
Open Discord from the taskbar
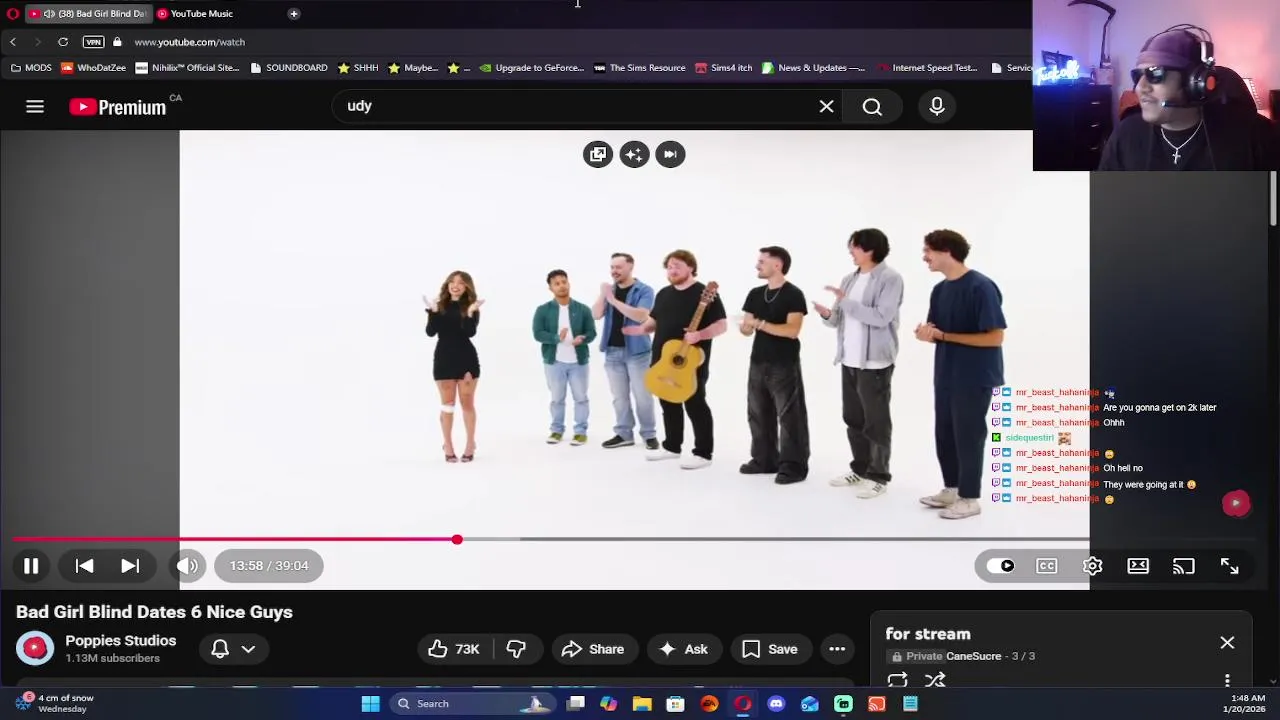776,704
